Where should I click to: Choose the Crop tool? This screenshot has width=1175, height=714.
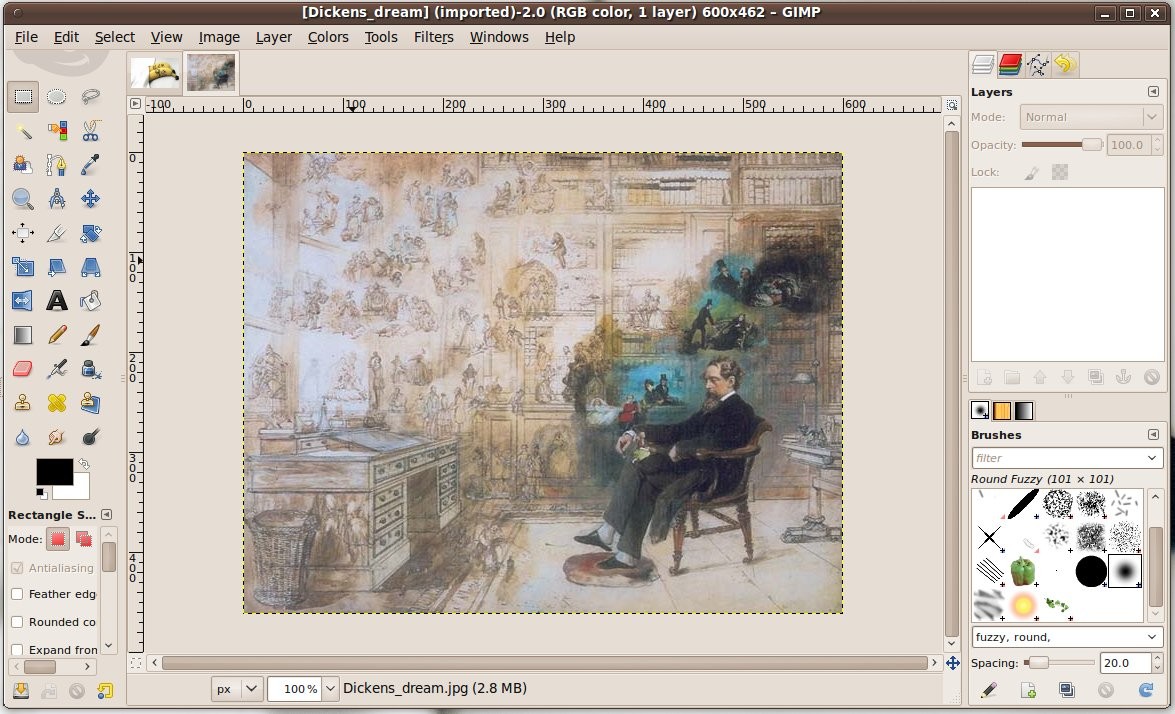(x=56, y=233)
